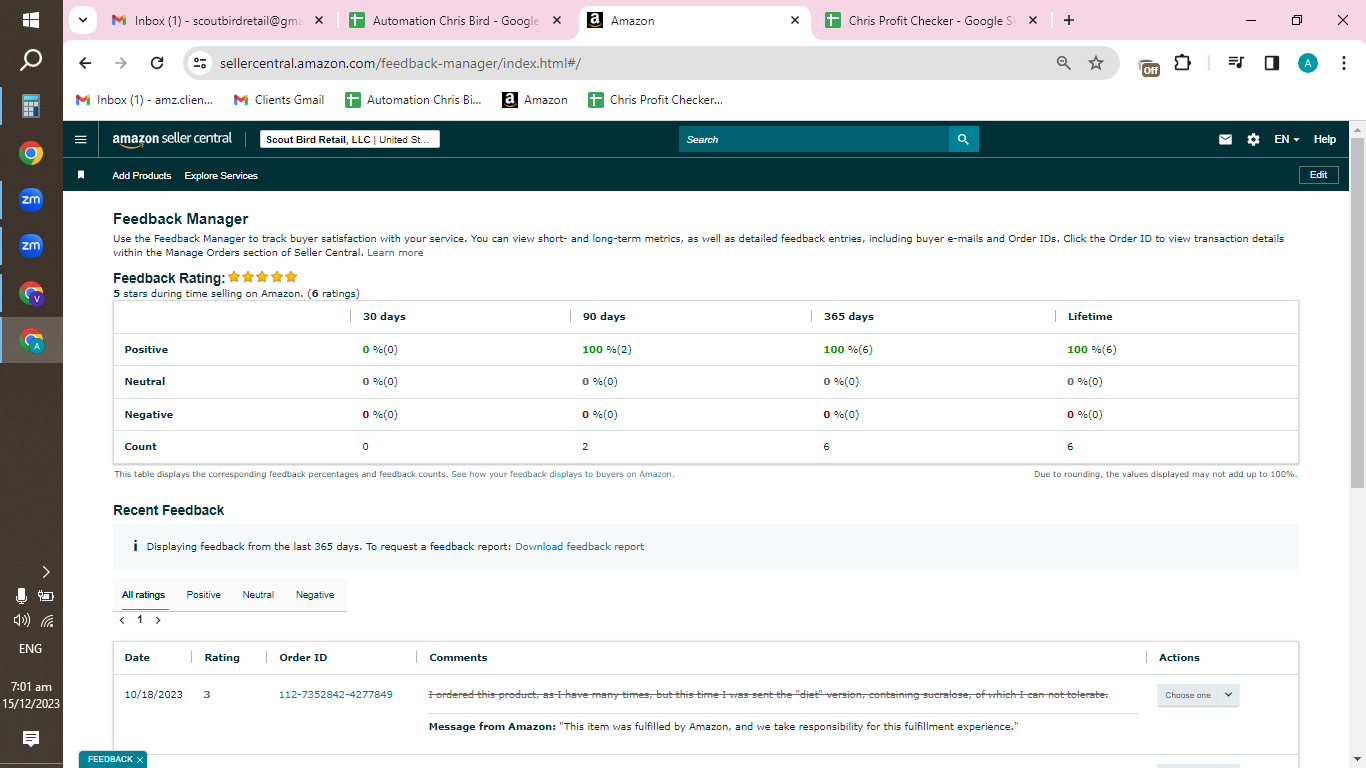Click the search magnifier button in Seller Central
1366x768 pixels.
pyautogui.click(x=963, y=139)
